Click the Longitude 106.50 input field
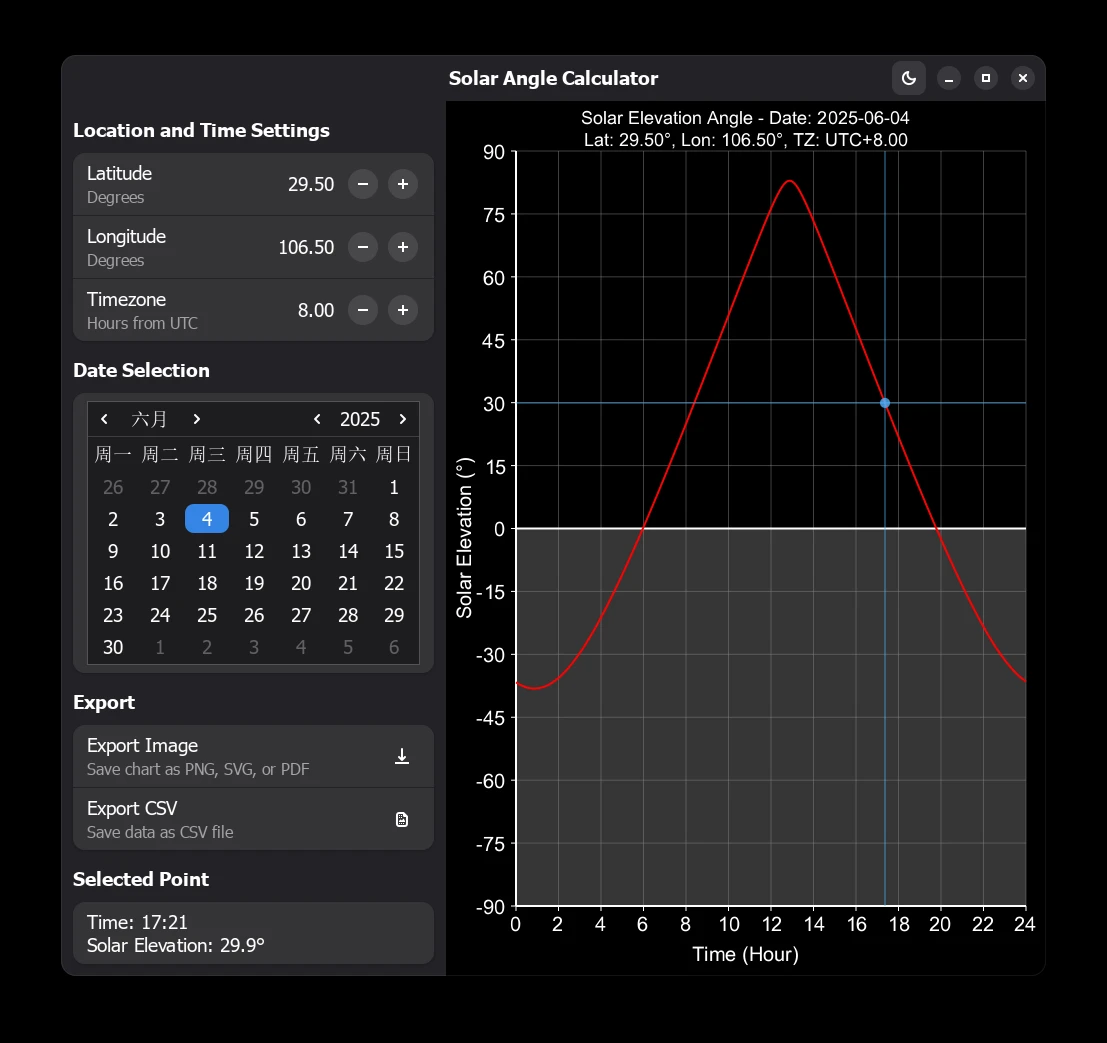The image size is (1107, 1043). (306, 247)
